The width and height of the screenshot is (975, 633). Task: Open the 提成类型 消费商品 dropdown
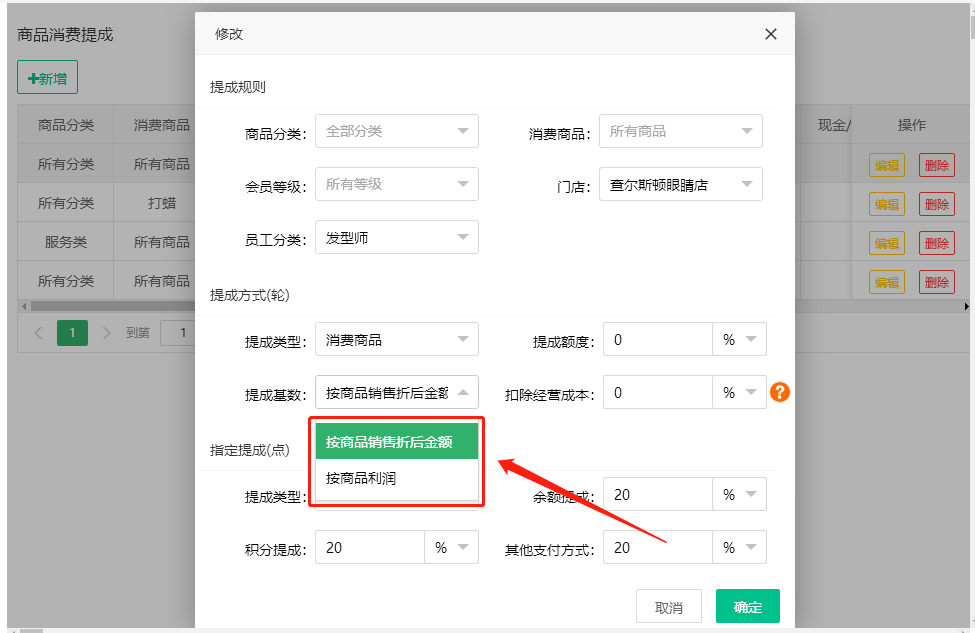click(396, 340)
